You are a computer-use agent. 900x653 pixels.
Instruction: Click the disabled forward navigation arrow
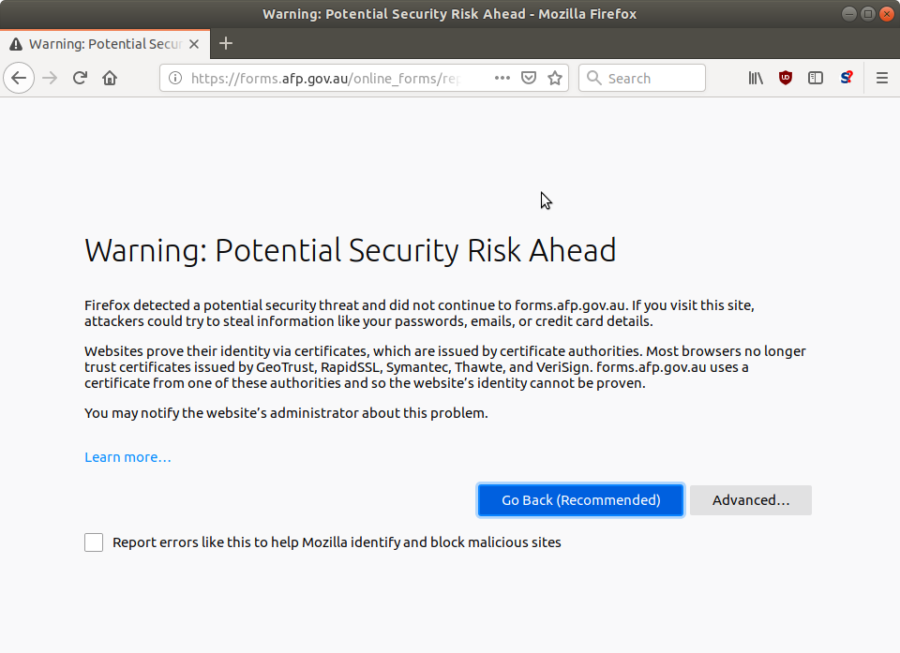click(49, 77)
